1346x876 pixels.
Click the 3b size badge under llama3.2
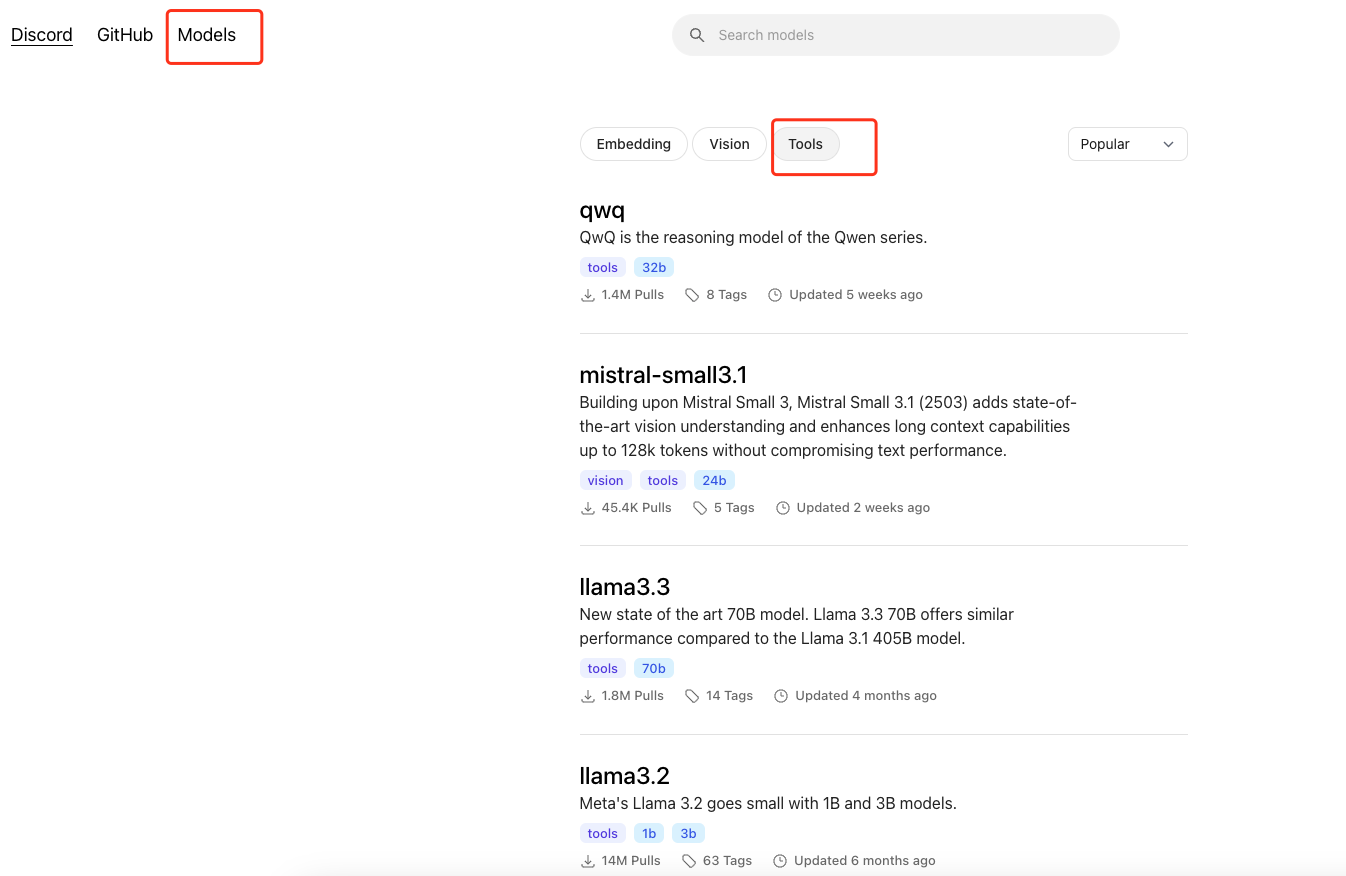(x=688, y=833)
